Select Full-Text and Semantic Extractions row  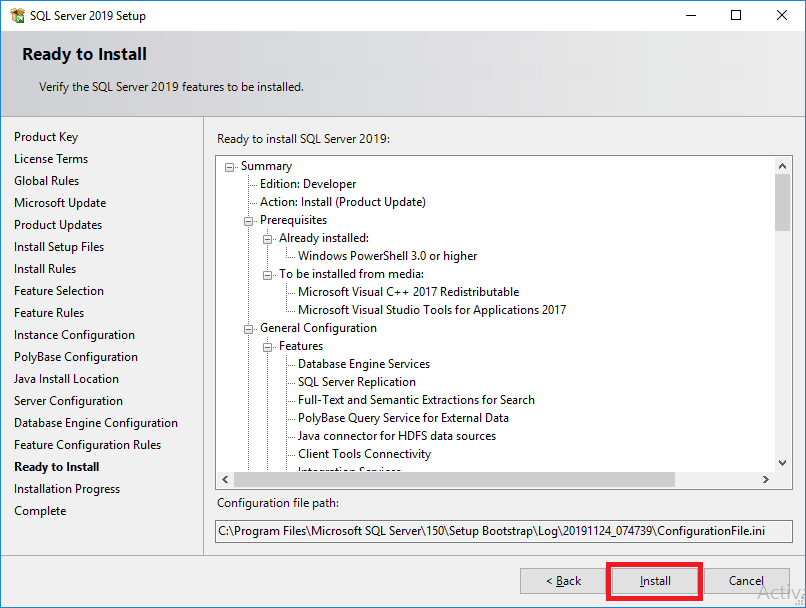tap(416, 400)
